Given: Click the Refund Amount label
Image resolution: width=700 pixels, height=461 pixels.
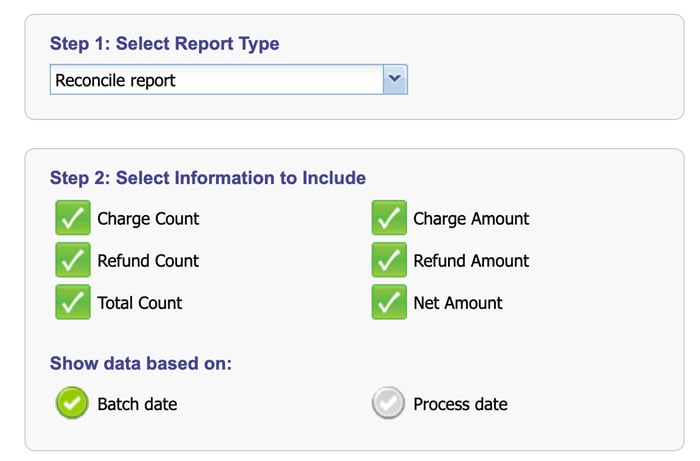Looking at the screenshot, I should [471, 261].
